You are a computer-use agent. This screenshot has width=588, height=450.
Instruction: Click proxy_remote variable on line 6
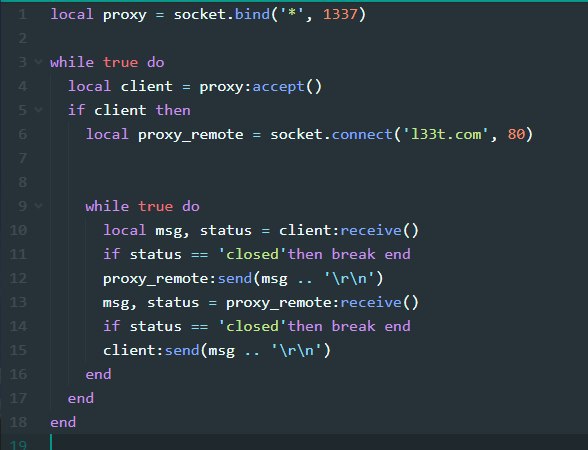190,134
